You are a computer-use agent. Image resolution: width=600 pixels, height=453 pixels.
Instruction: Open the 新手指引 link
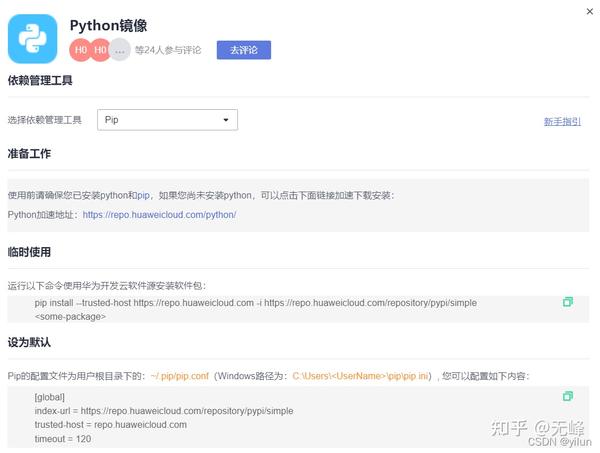[562, 122]
